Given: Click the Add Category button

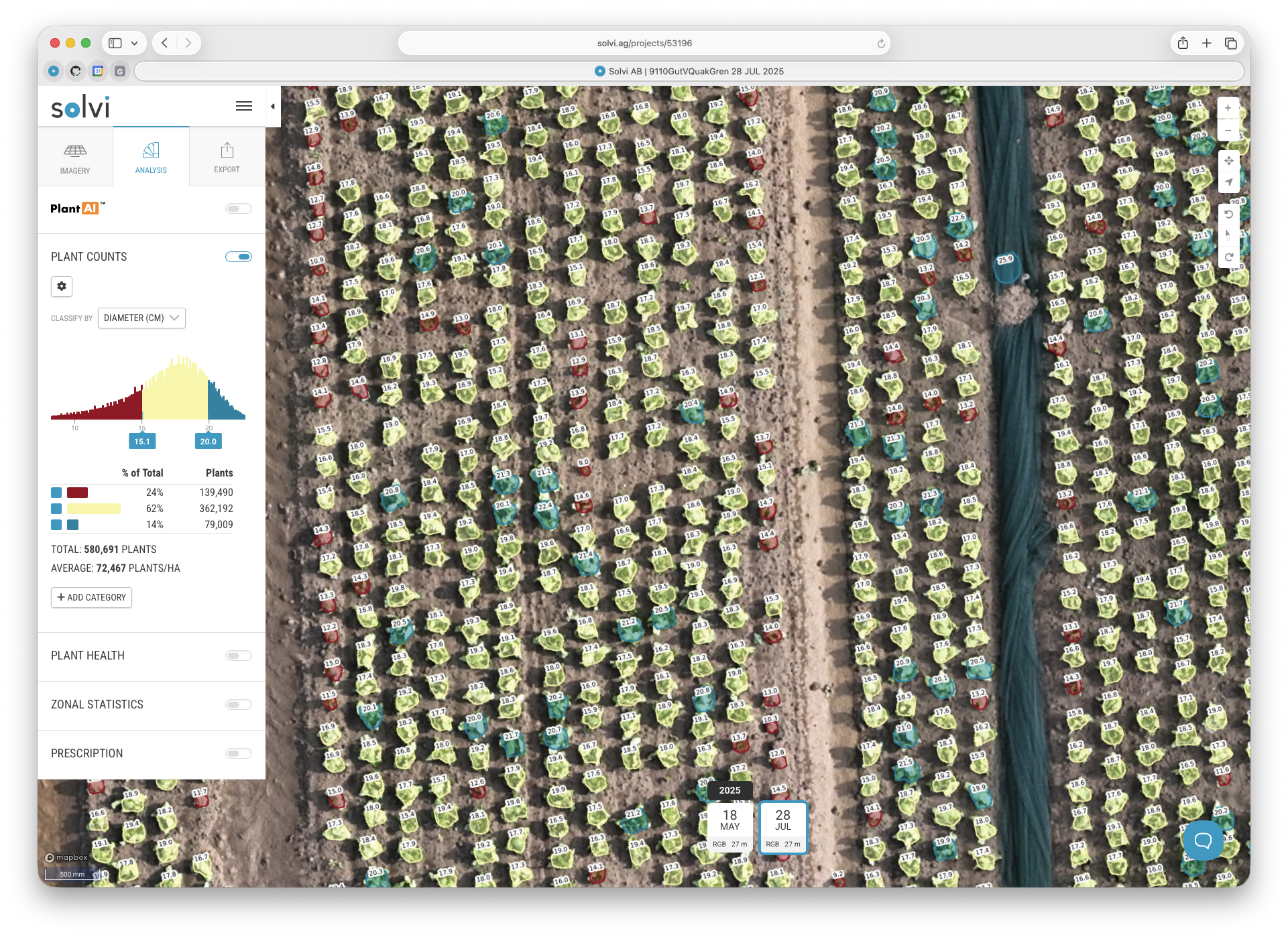Looking at the screenshot, I should (91, 597).
